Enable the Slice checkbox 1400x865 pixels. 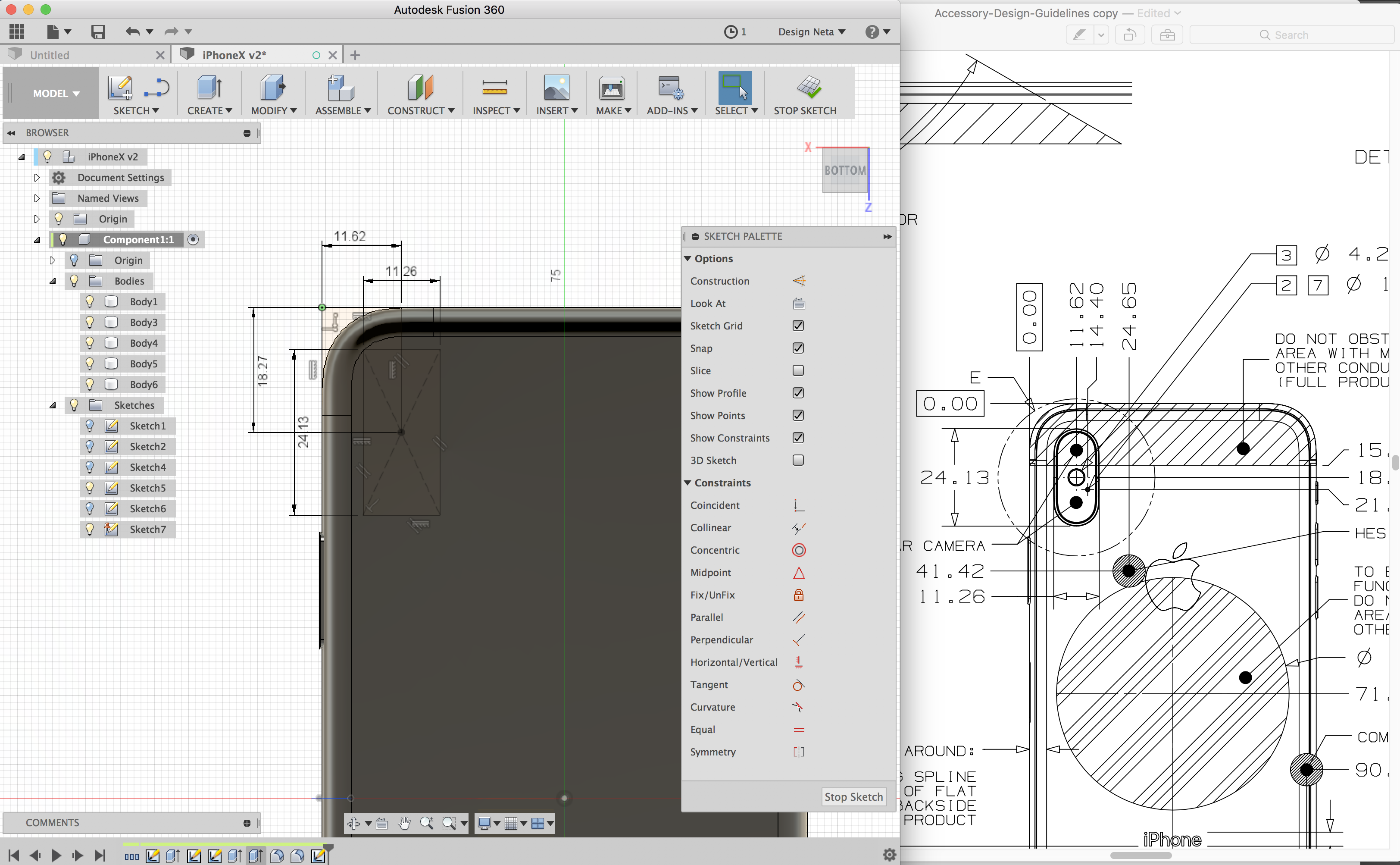pos(798,371)
